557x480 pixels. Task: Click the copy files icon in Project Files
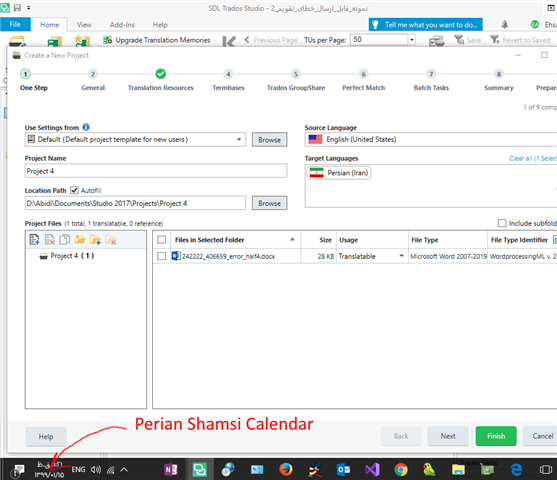[x=65, y=240]
